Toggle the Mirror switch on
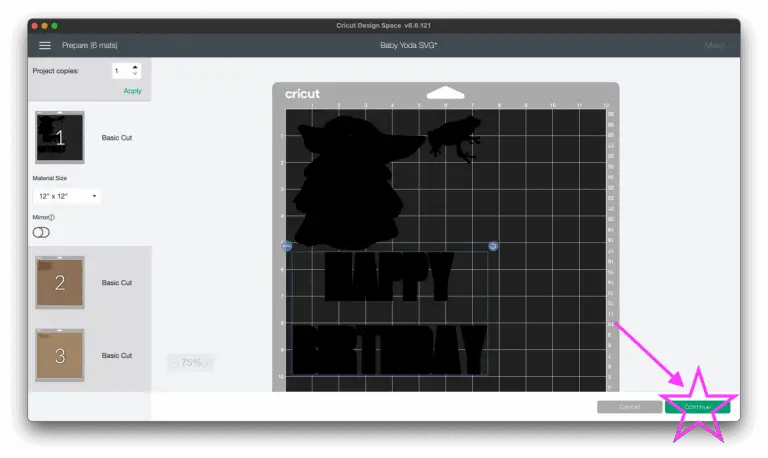768x458 pixels. [x=41, y=232]
